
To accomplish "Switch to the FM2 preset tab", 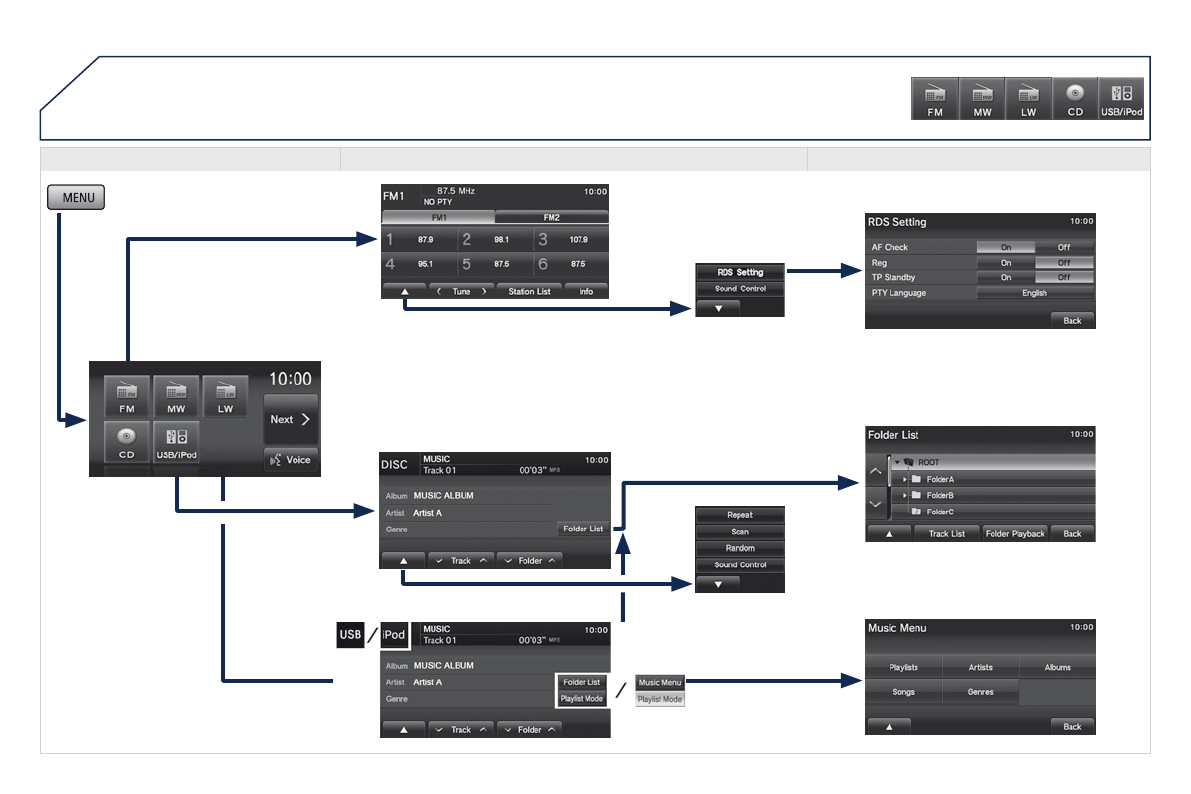I will 551,217.
